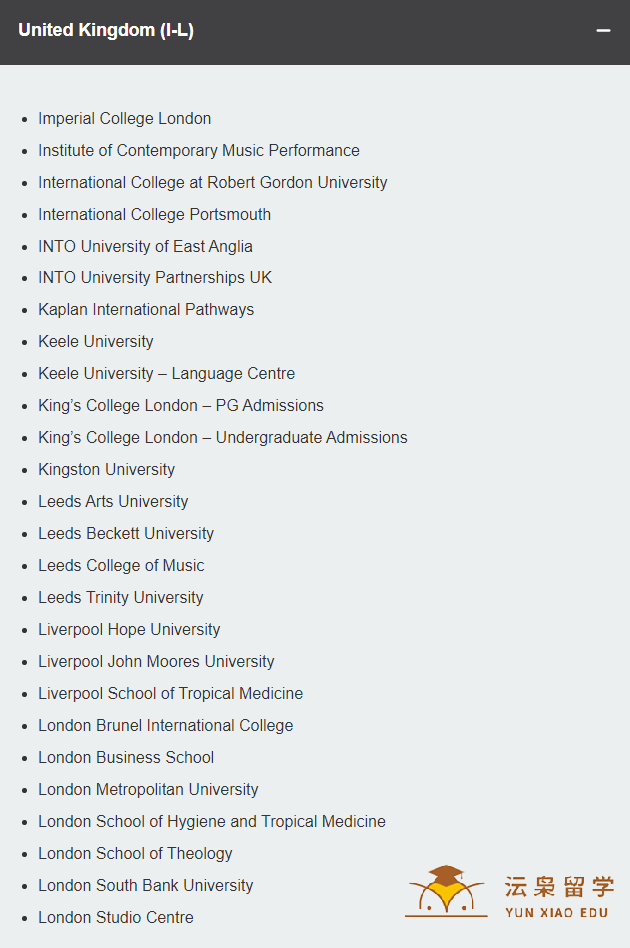630x948 pixels.
Task: Select Liverpool John Moores University
Action: [157, 662]
